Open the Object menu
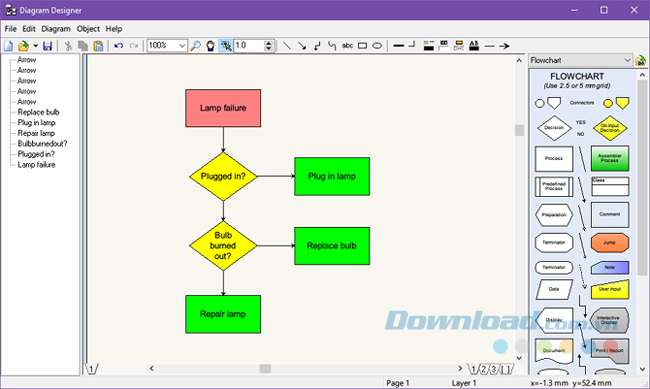 click(x=88, y=29)
